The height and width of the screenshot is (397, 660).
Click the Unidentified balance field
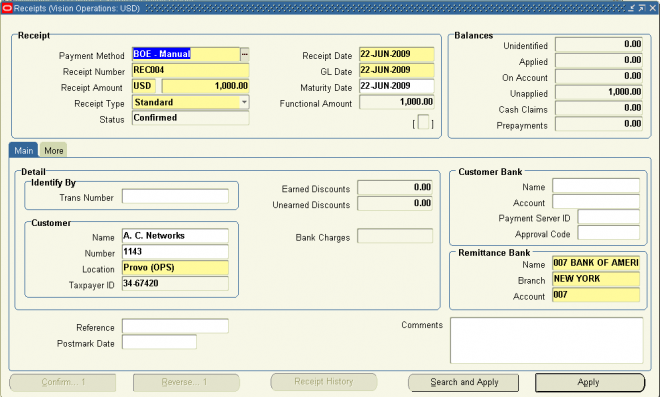pos(599,45)
